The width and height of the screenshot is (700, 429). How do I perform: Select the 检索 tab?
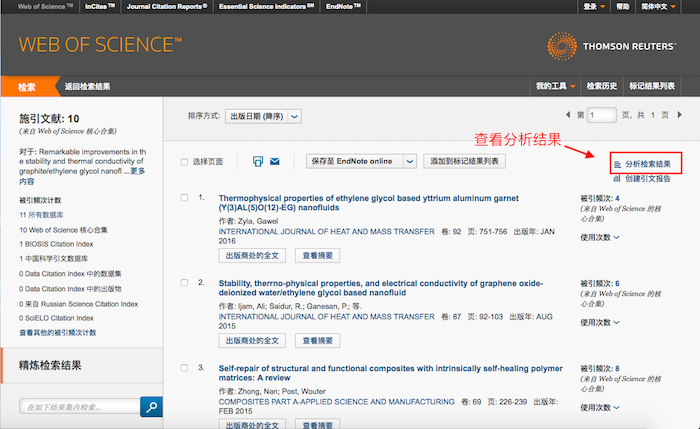[27, 87]
